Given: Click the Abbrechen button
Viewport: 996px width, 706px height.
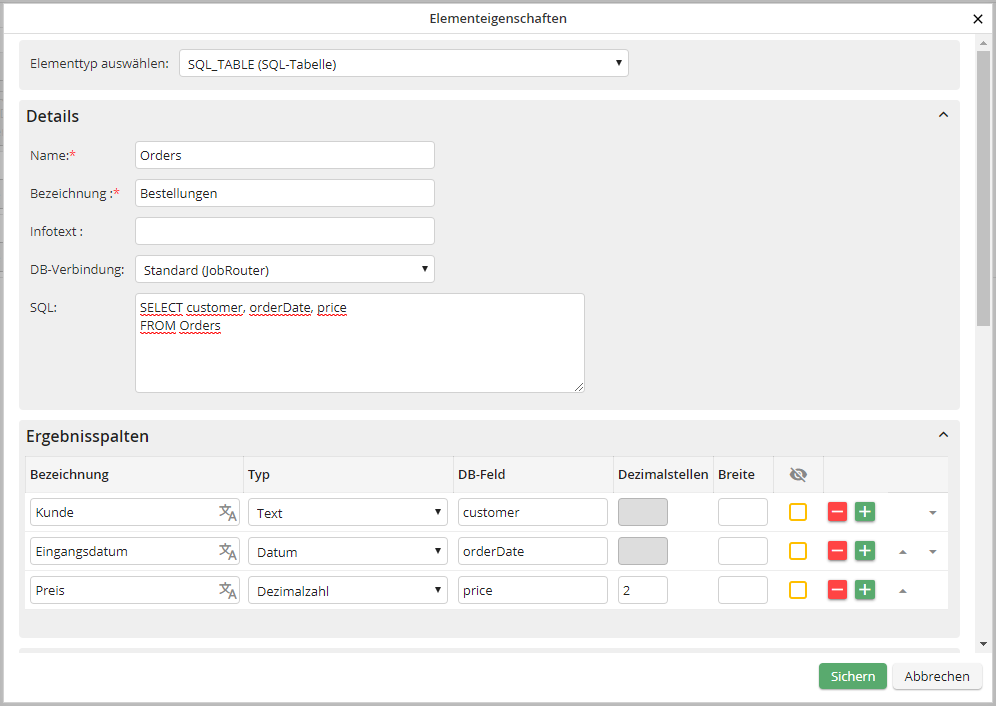Looking at the screenshot, I should point(937,676).
